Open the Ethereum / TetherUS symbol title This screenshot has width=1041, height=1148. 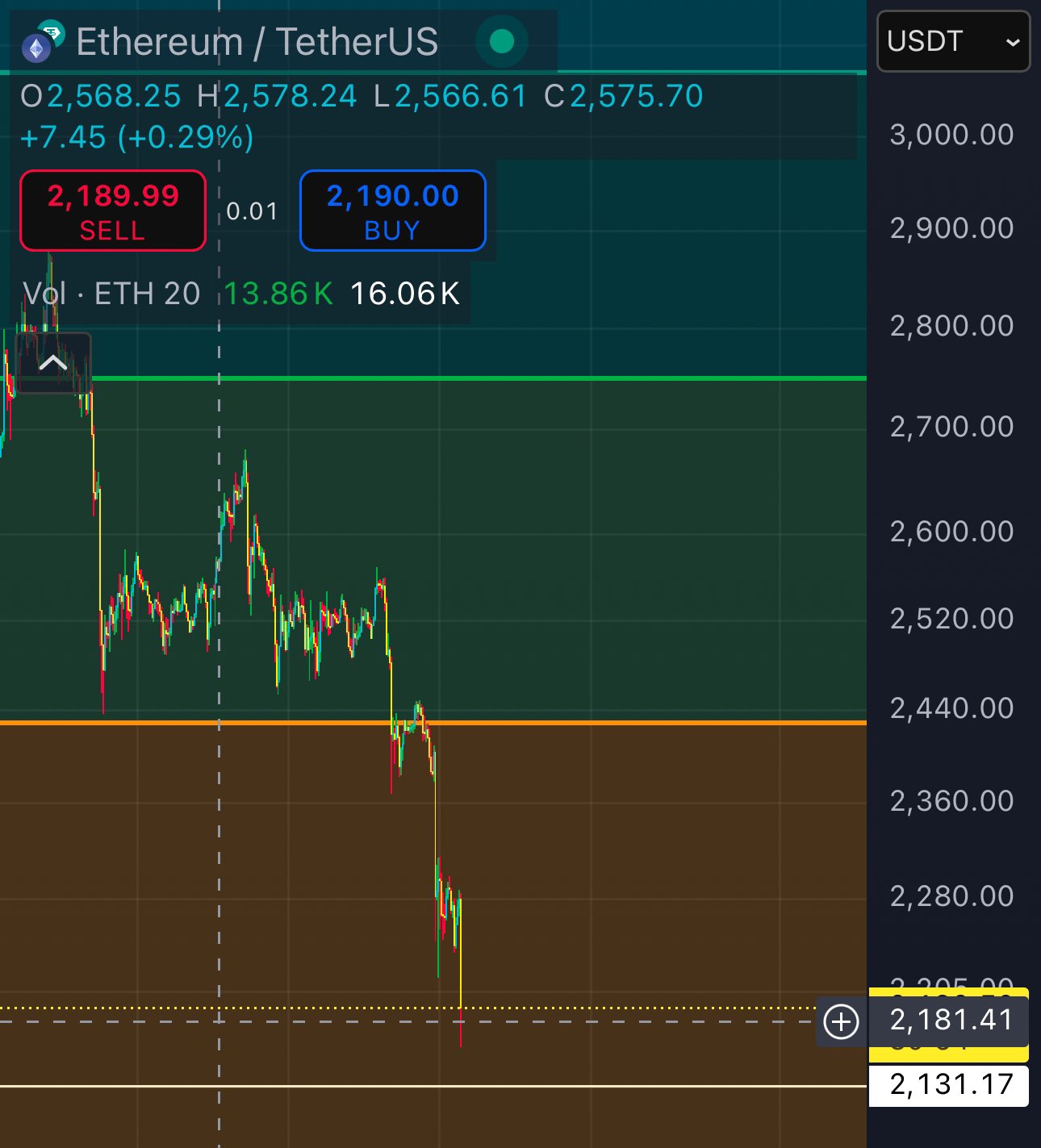point(257,42)
